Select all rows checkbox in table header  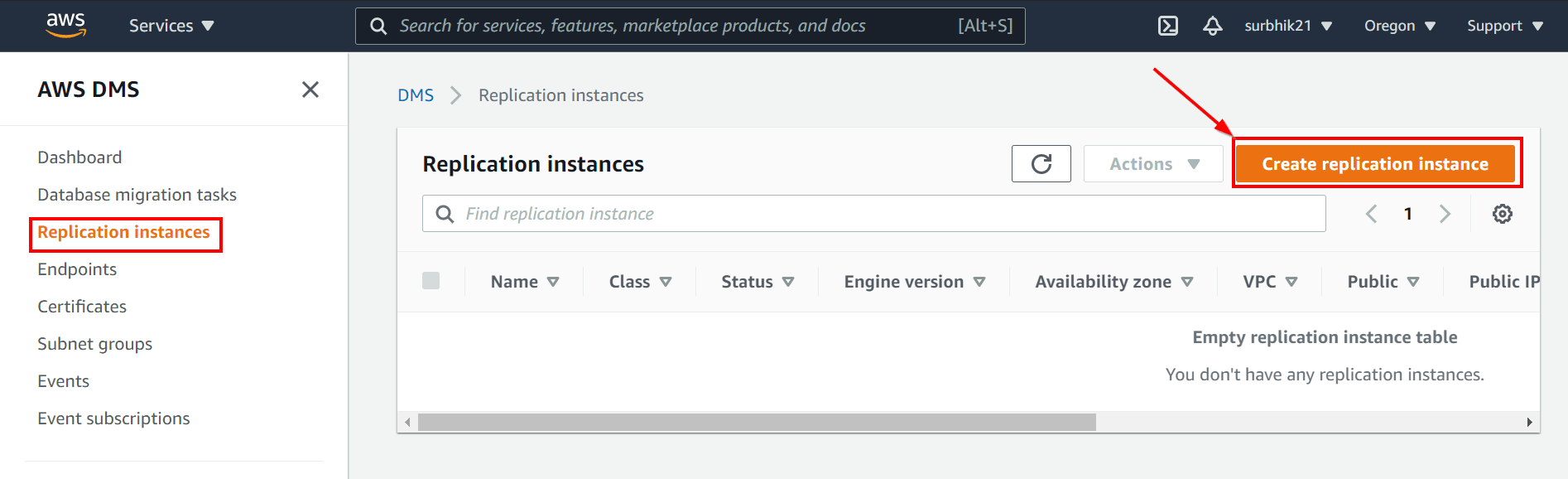(x=431, y=281)
